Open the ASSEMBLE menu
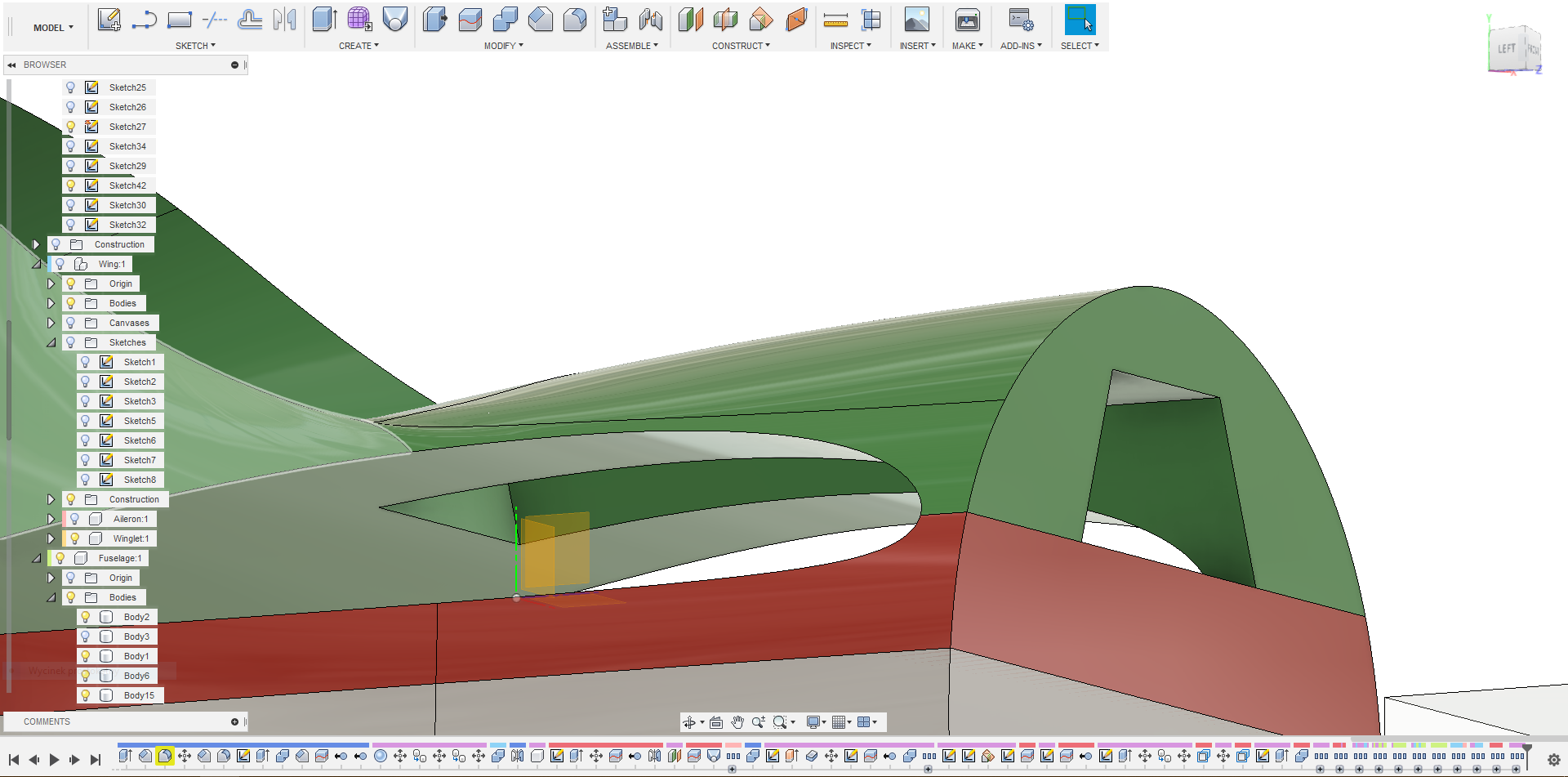Viewport: 1568px width, 777px height. [632, 46]
